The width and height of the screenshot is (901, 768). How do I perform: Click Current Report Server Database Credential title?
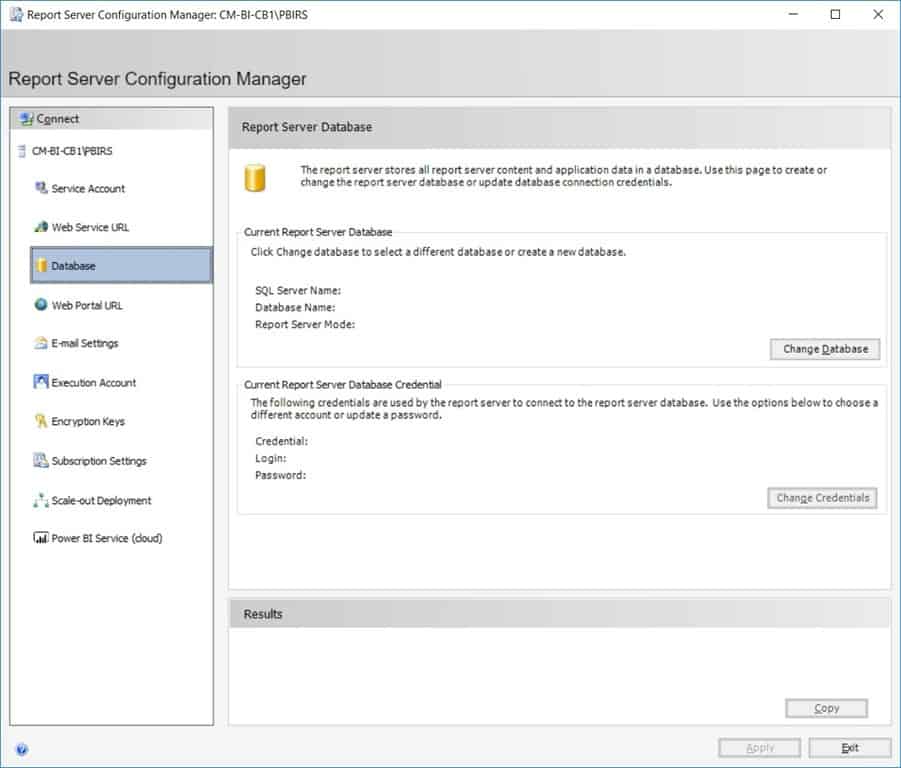click(x=342, y=385)
